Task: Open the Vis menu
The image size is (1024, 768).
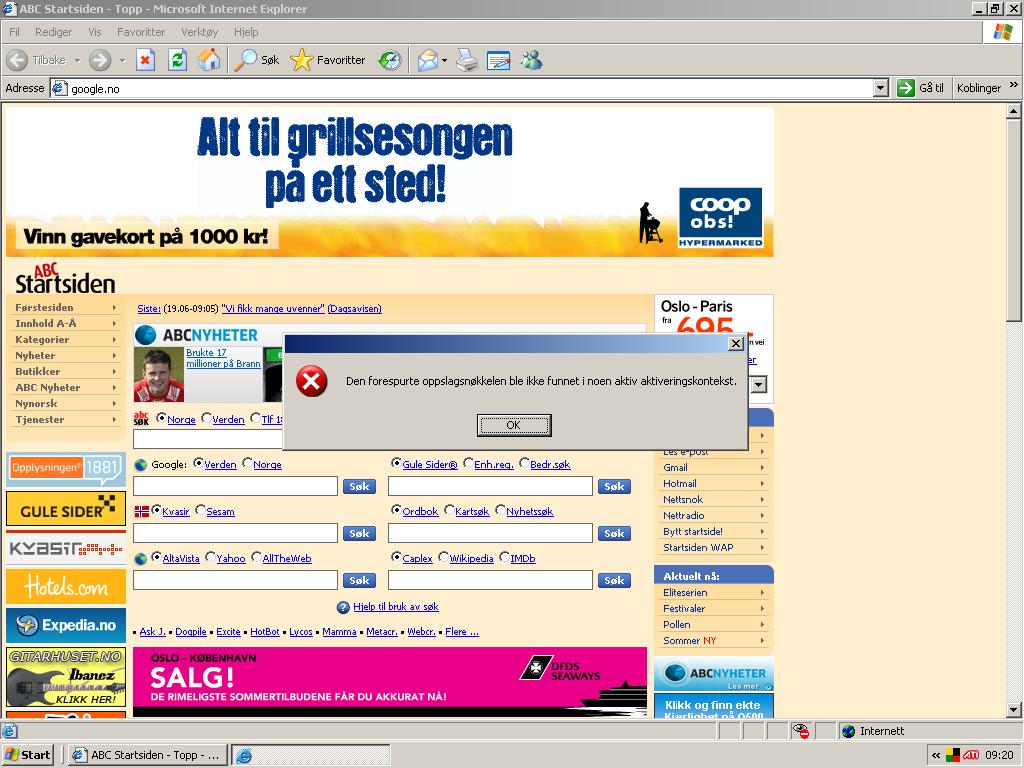Action: click(95, 32)
